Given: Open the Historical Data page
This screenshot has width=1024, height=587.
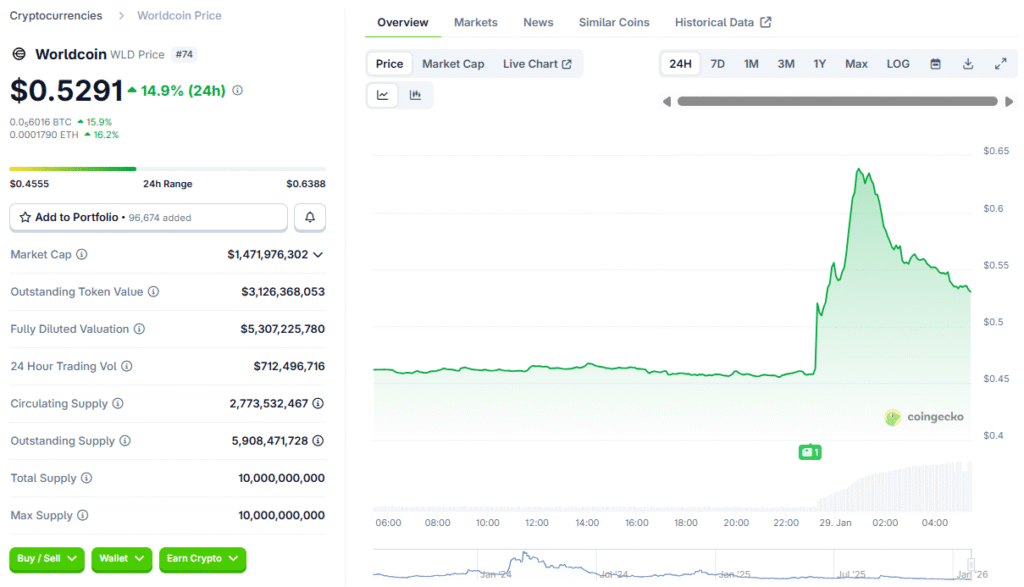Looking at the screenshot, I should point(714,22).
